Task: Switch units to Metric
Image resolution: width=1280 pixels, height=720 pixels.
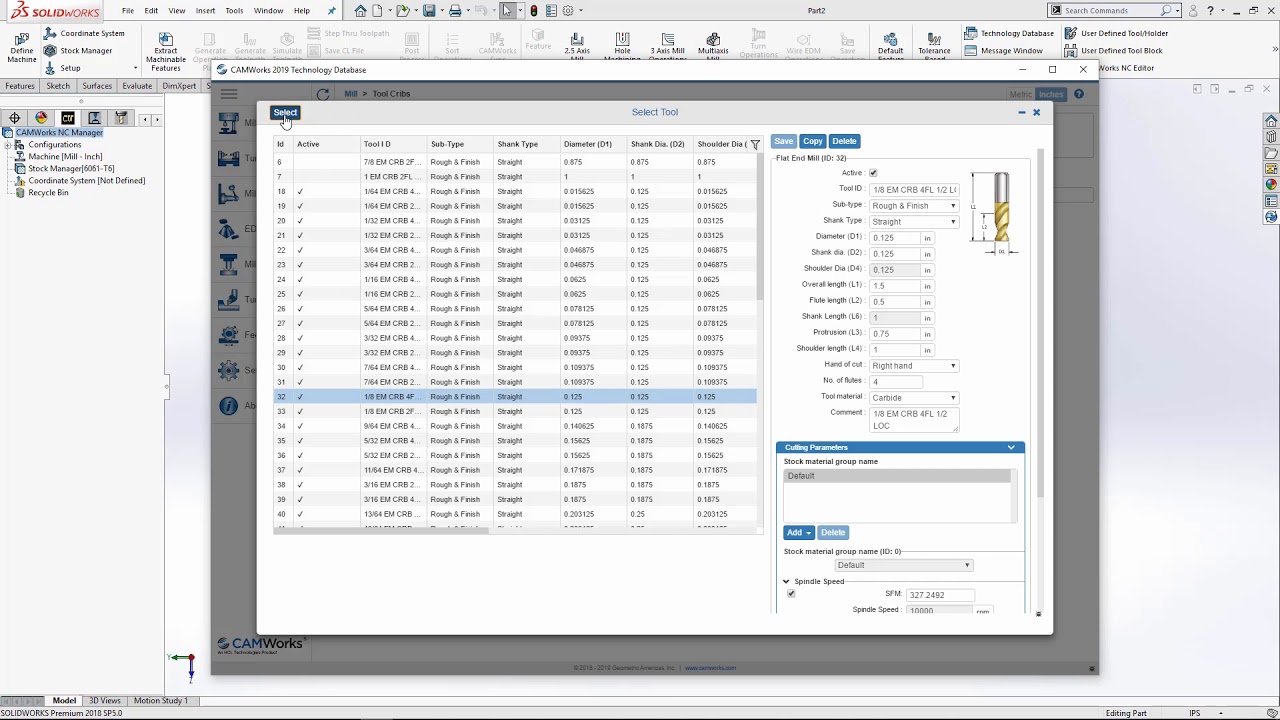Action: click(1020, 94)
